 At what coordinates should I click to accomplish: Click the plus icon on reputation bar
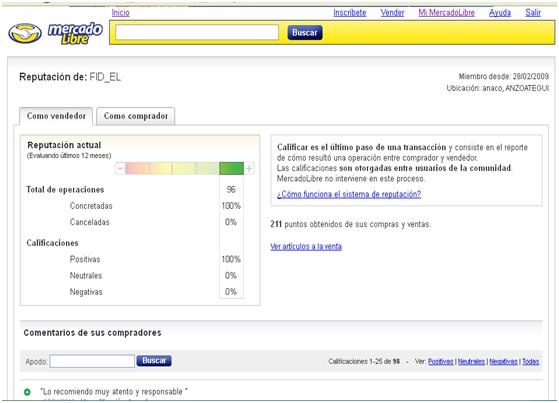tap(249, 168)
